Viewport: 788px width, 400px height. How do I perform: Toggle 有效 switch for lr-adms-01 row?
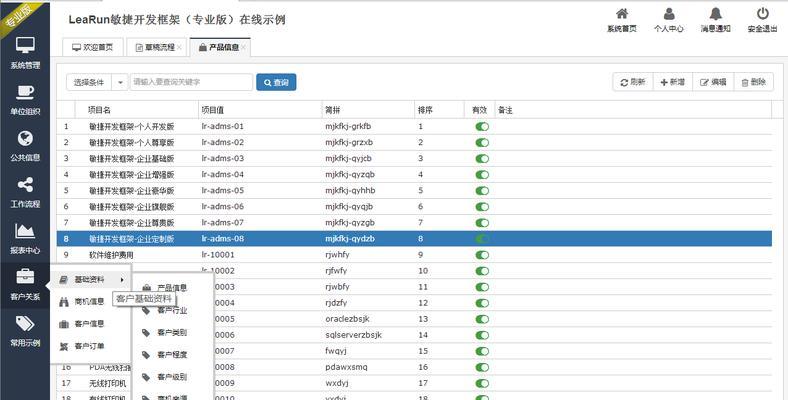point(481,127)
